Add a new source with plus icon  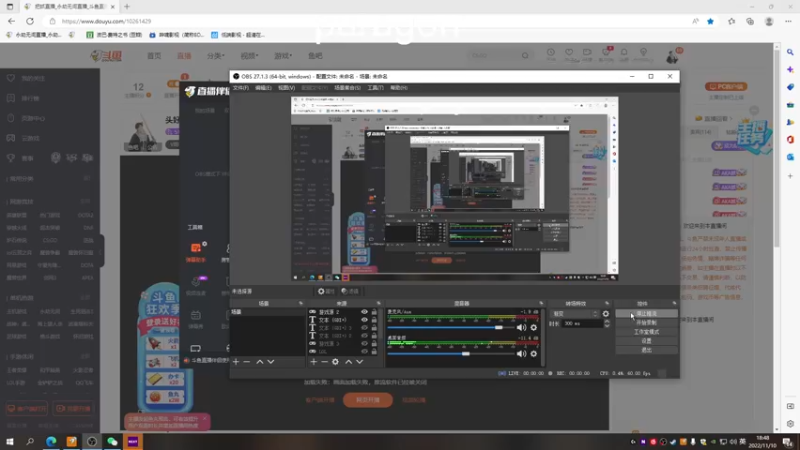pos(313,362)
